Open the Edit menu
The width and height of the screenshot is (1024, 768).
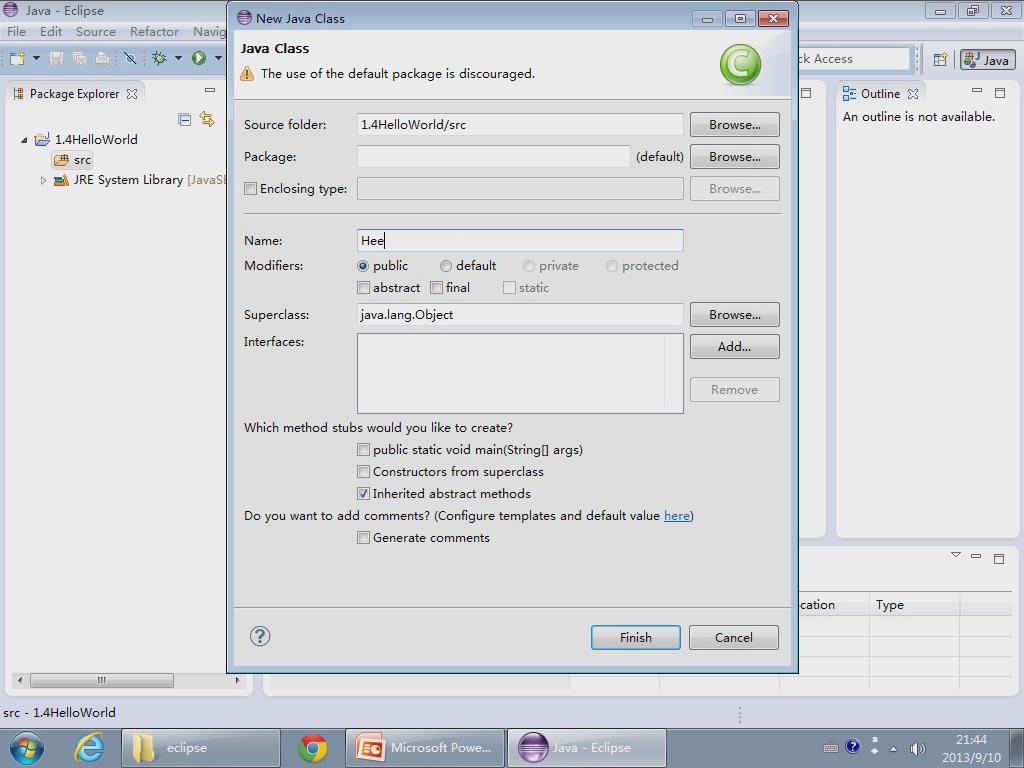point(51,31)
